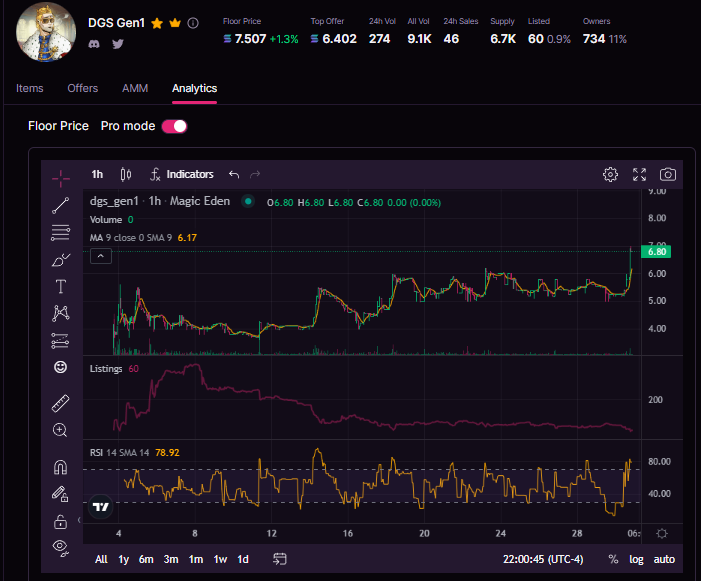Open the emoji icons tool
701x581 pixels.
click(60, 367)
